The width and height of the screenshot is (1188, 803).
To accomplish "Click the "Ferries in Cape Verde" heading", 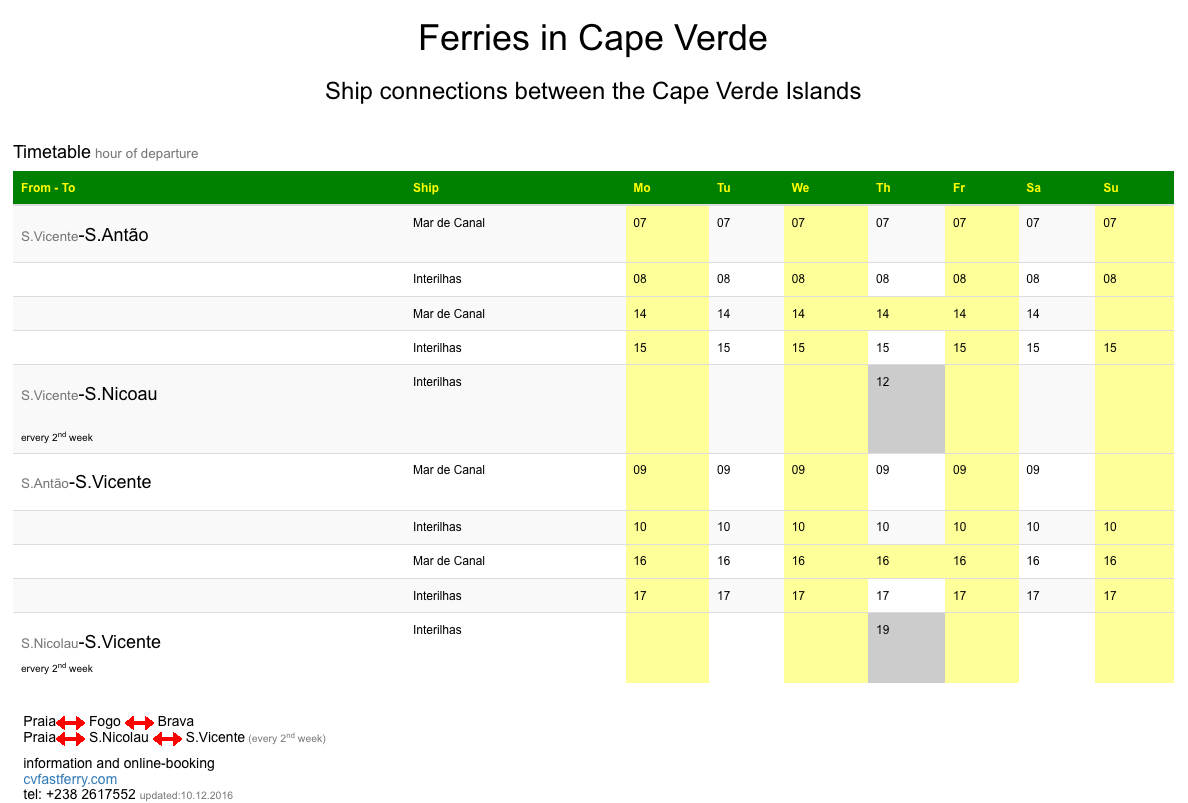I will (x=593, y=38).
